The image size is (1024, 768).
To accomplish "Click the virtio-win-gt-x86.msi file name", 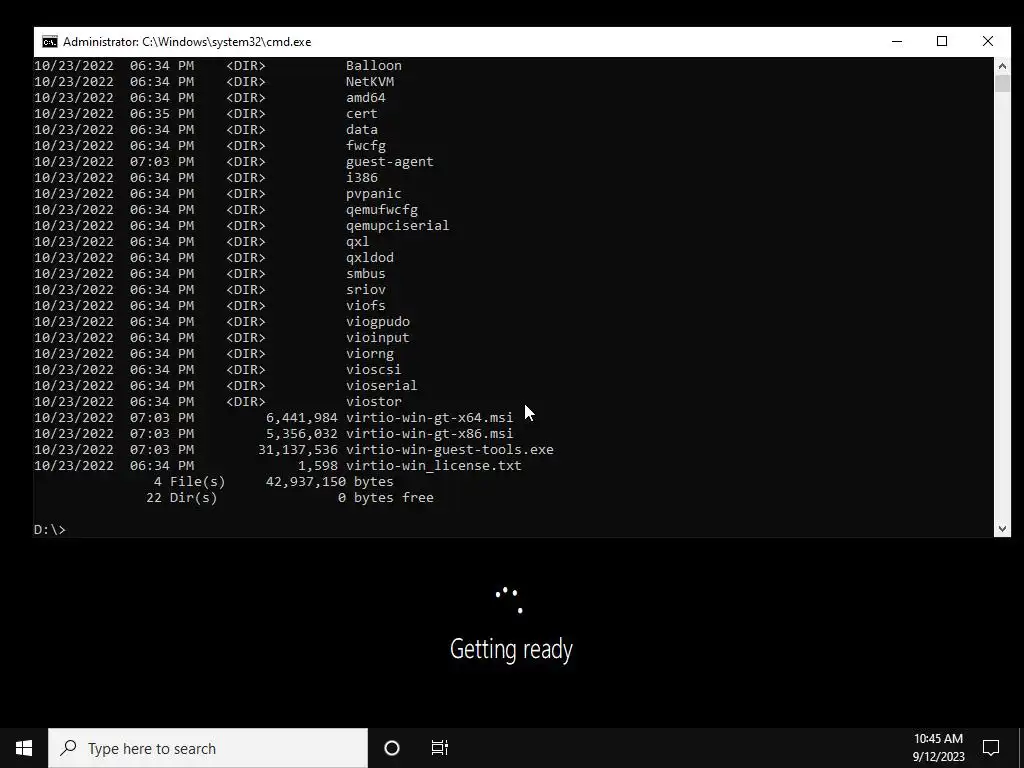I will tap(430, 434).
